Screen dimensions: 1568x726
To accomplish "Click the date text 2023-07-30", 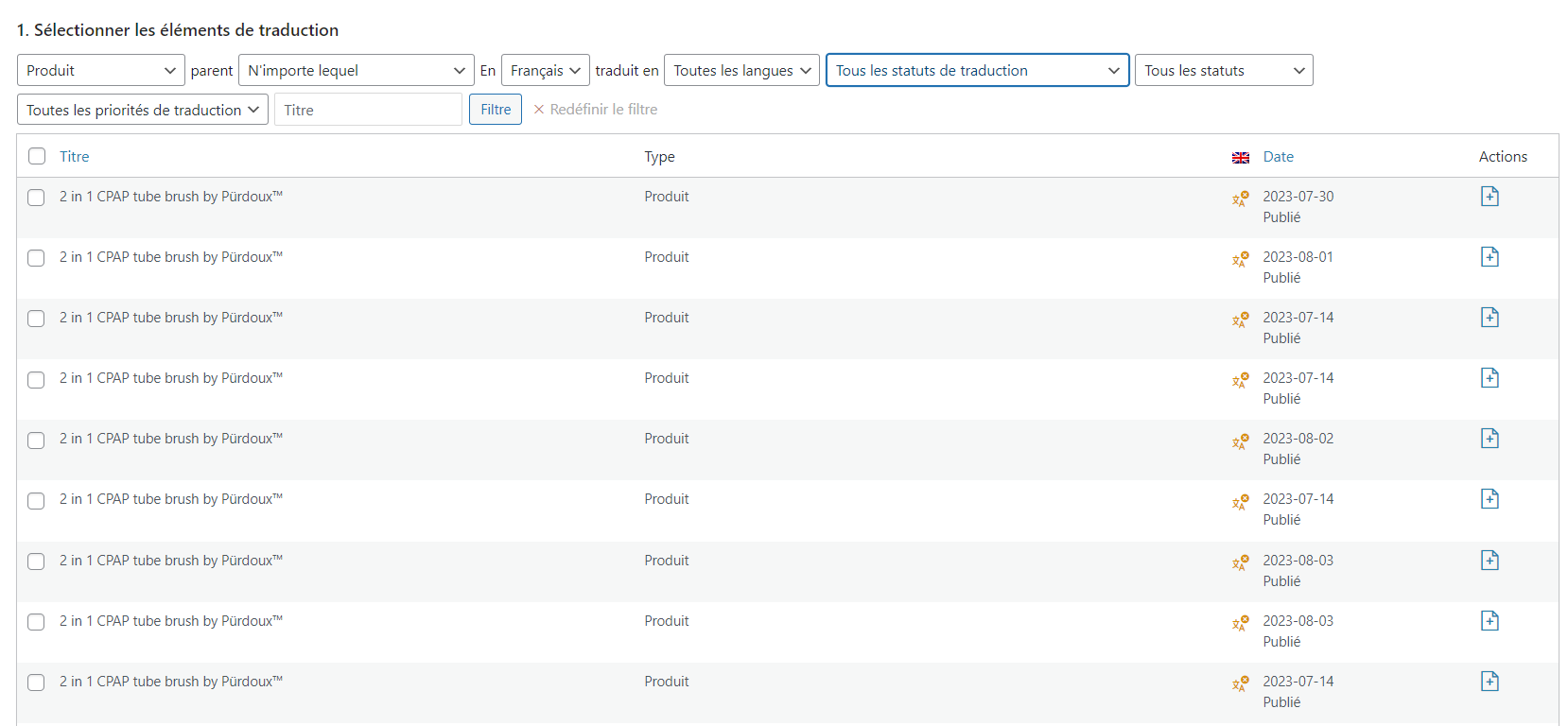I will (1298, 197).
